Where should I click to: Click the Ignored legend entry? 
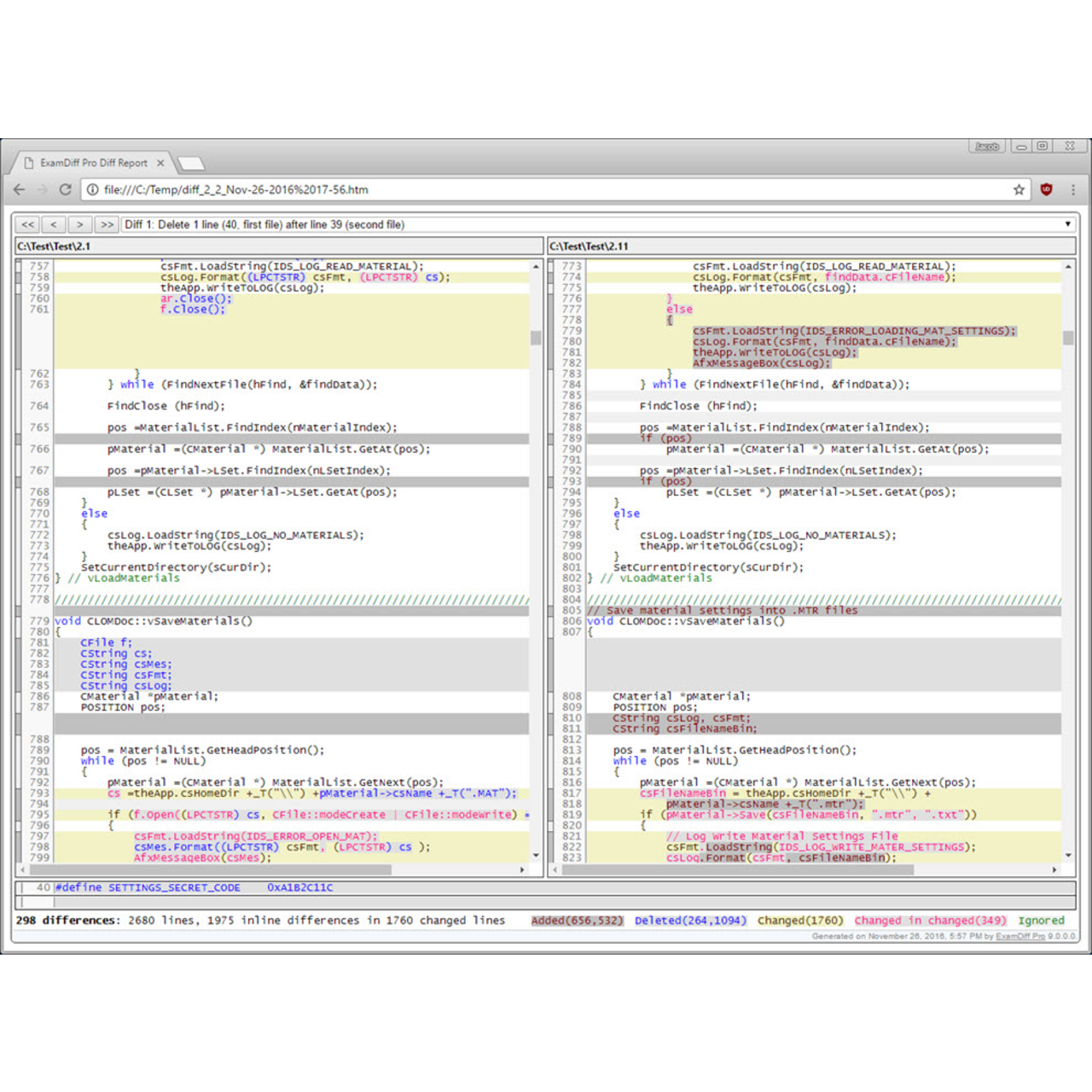(x=1041, y=921)
